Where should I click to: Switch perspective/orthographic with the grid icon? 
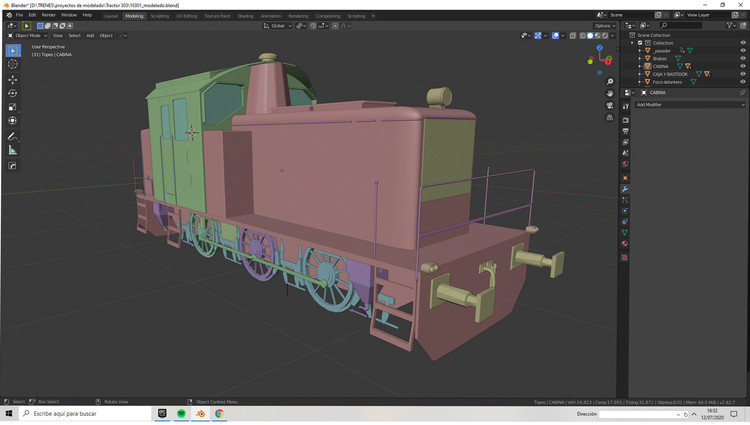[x=610, y=118]
